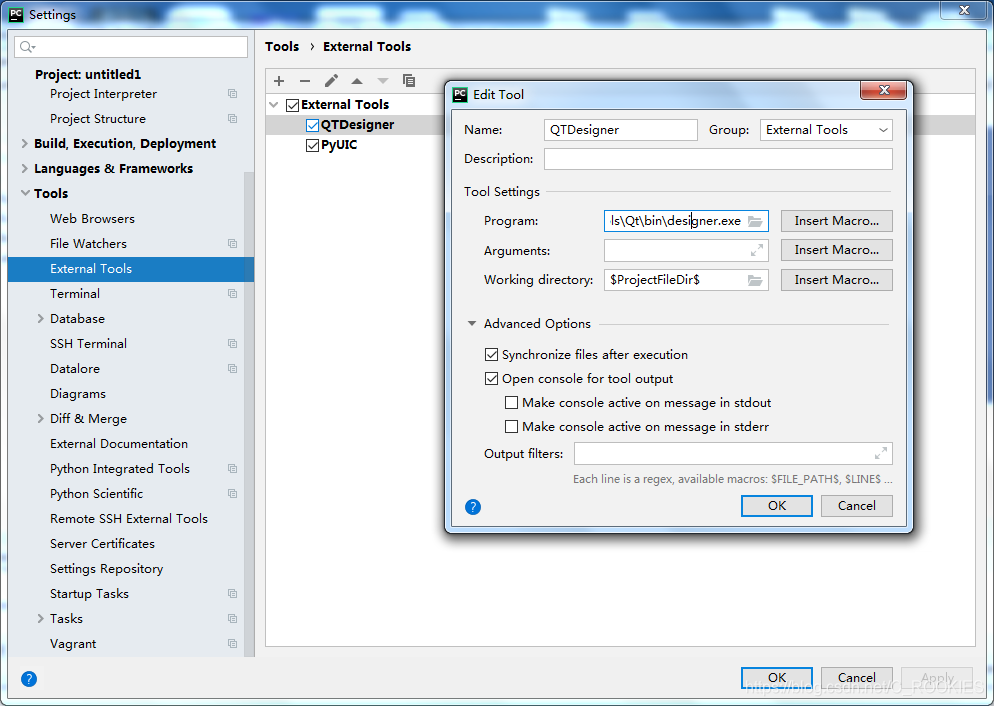Click search magnifier icon in Settings

[x=27, y=47]
